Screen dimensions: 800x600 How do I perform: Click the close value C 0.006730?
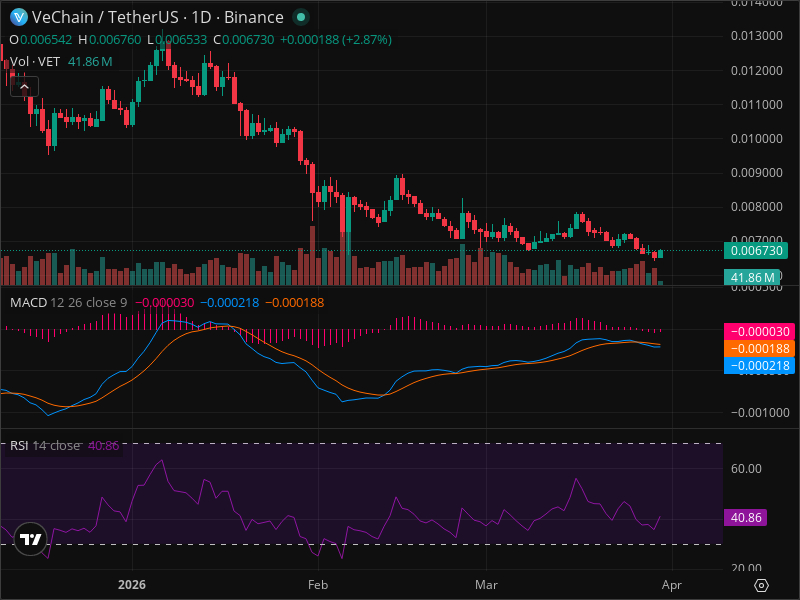point(243,40)
